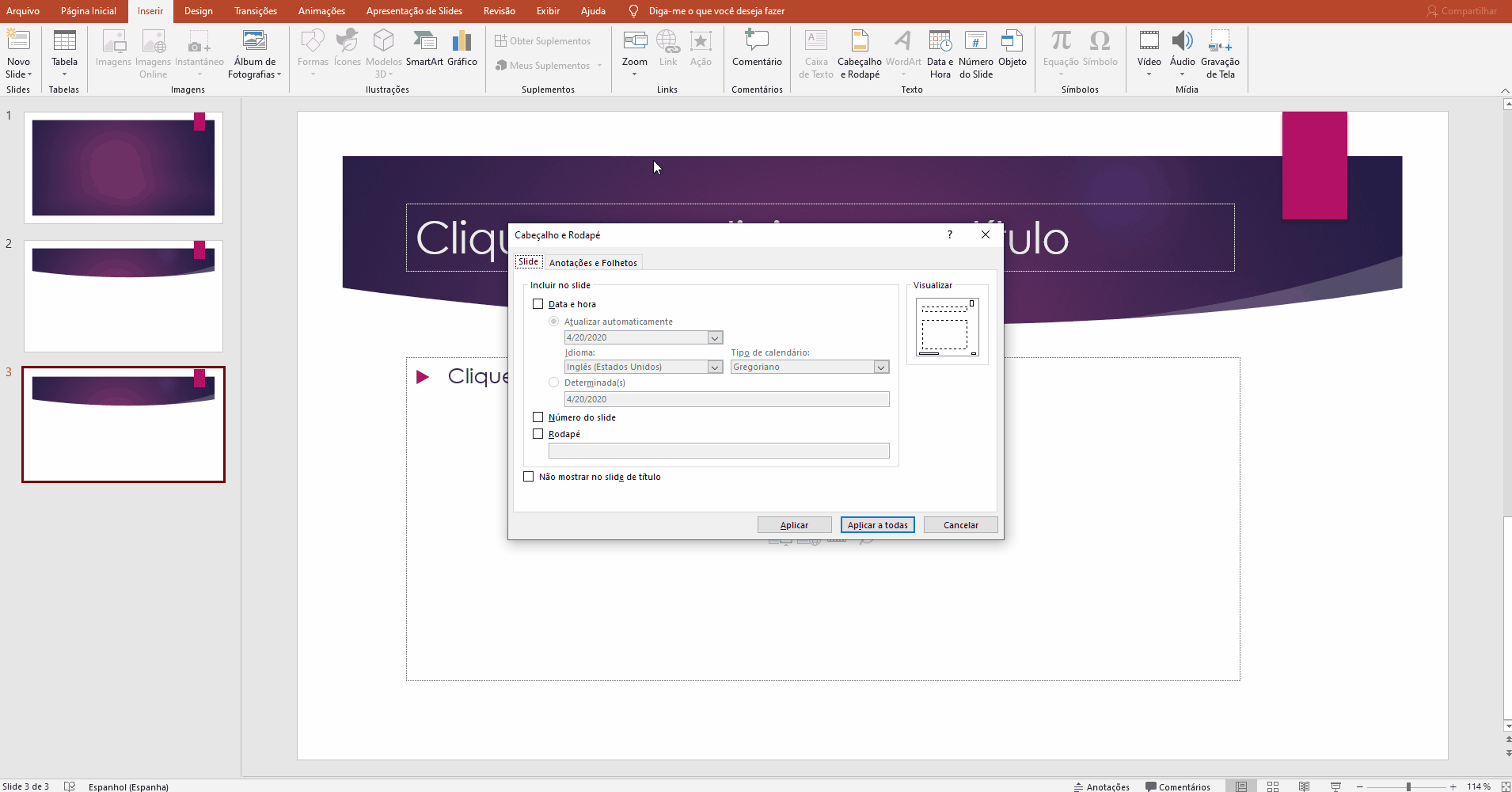Viewport: 1512px width, 792px height.
Task: Click the Aplicar button
Action: pyautogui.click(x=794, y=525)
